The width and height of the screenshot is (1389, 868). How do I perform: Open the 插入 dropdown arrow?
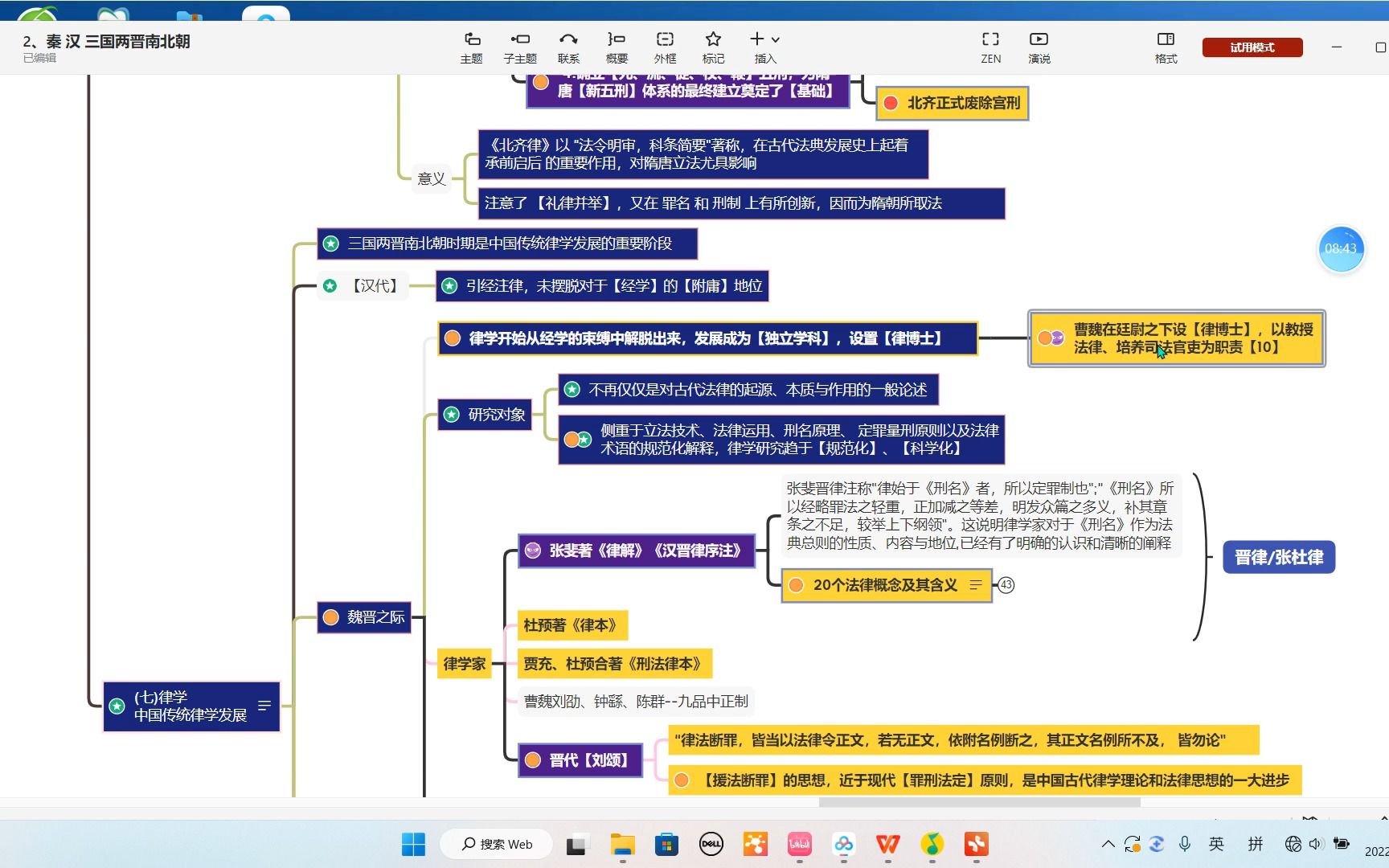tap(776, 39)
